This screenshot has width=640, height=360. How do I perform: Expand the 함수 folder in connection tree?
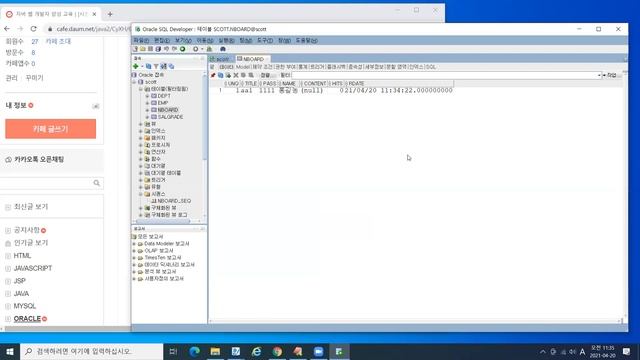141,159
